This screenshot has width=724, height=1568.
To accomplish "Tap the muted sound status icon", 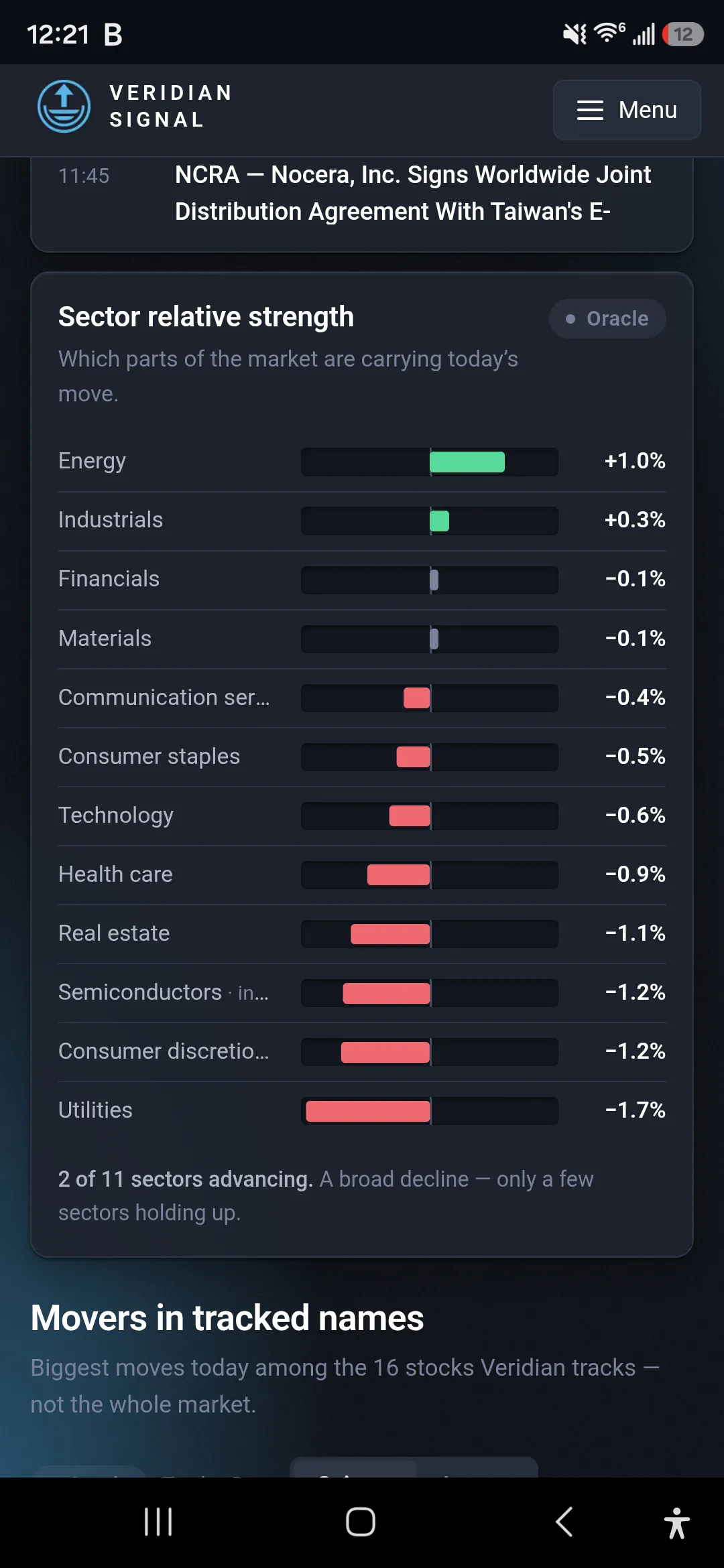I will point(575,34).
